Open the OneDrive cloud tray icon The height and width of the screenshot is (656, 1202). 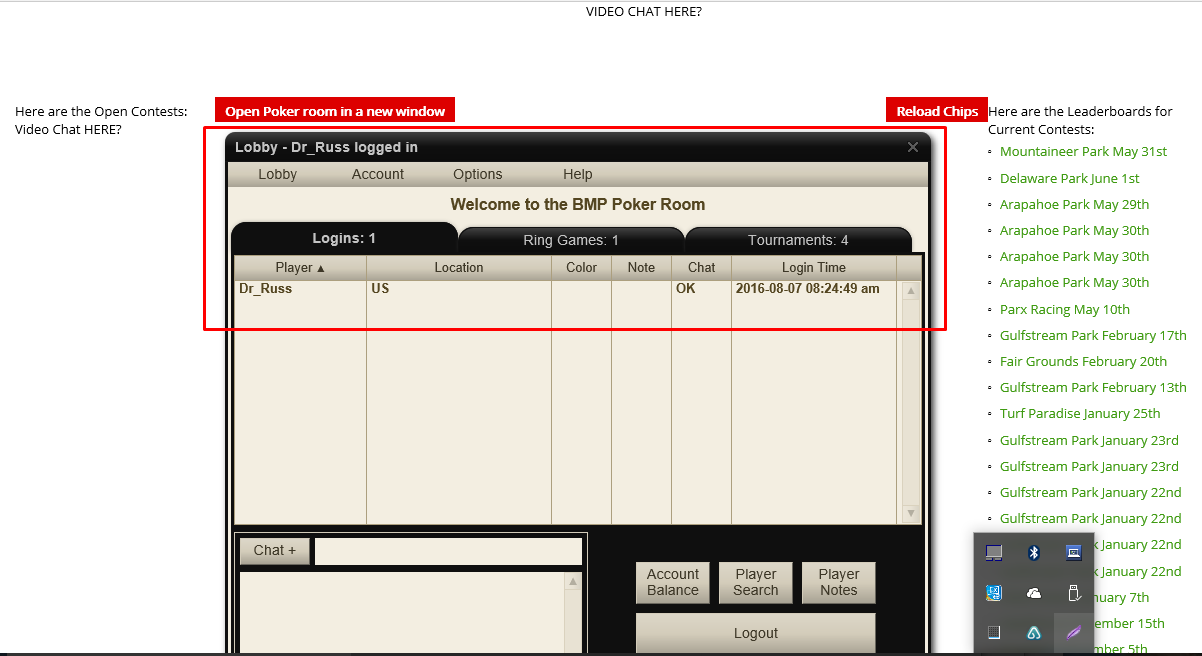coord(1034,593)
